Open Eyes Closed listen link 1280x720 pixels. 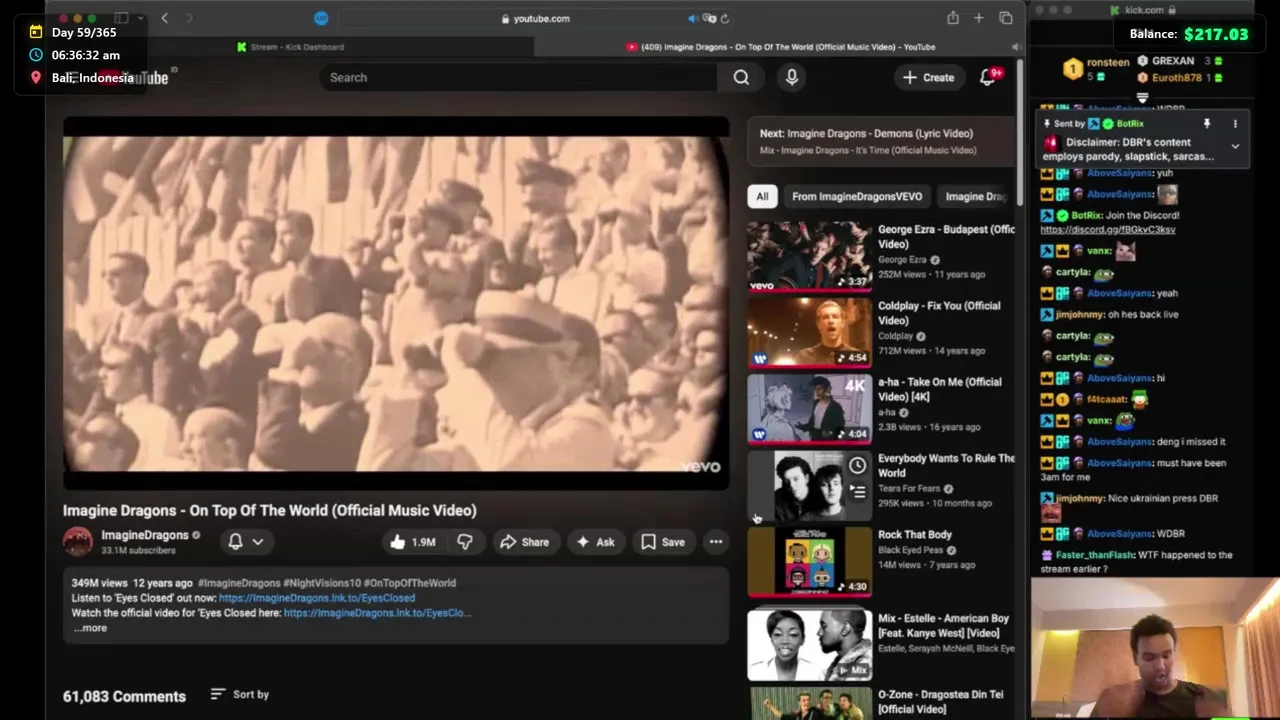pos(317,598)
